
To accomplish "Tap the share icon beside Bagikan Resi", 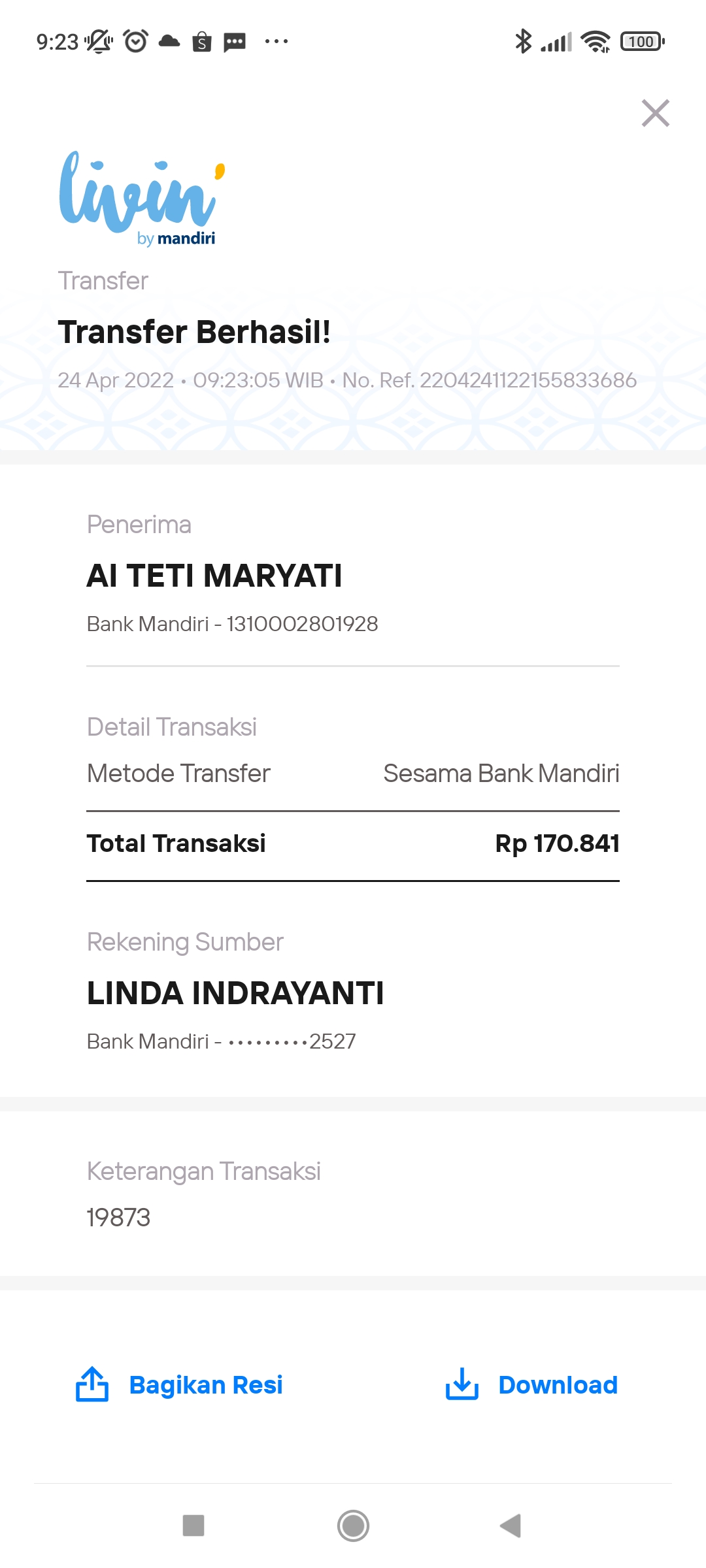I will click(92, 1384).
